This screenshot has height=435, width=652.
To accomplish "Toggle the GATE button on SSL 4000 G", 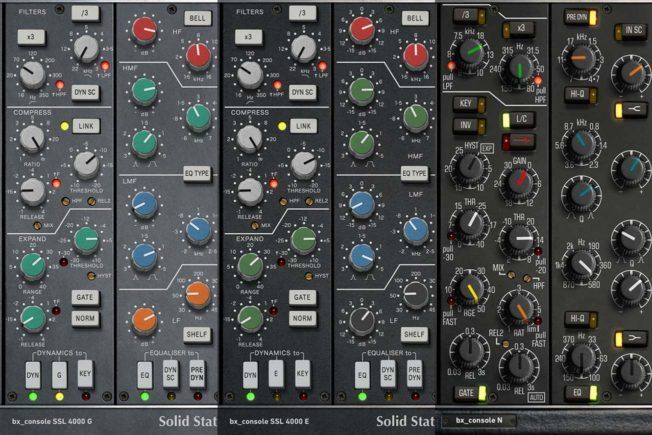I will click(x=85, y=297).
